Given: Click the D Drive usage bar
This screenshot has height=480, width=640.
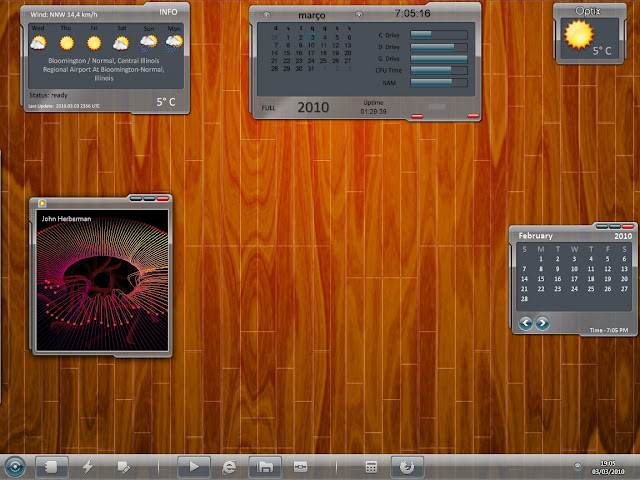Looking at the screenshot, I should [x=439, y=47].
